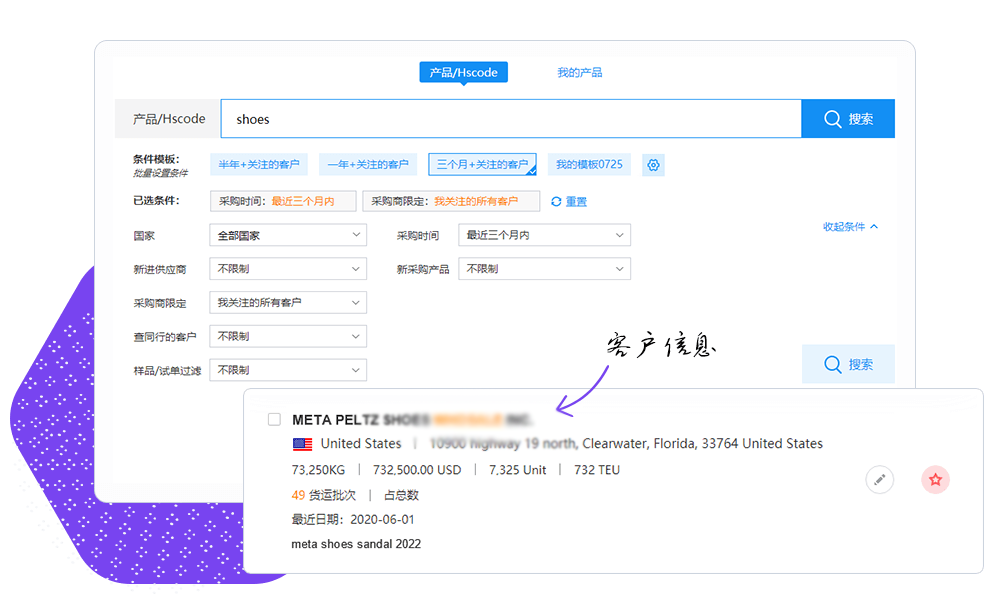The image size is (987, 614).
Task: Choose the 我的模板0725 template
Action: click(589, 165)
